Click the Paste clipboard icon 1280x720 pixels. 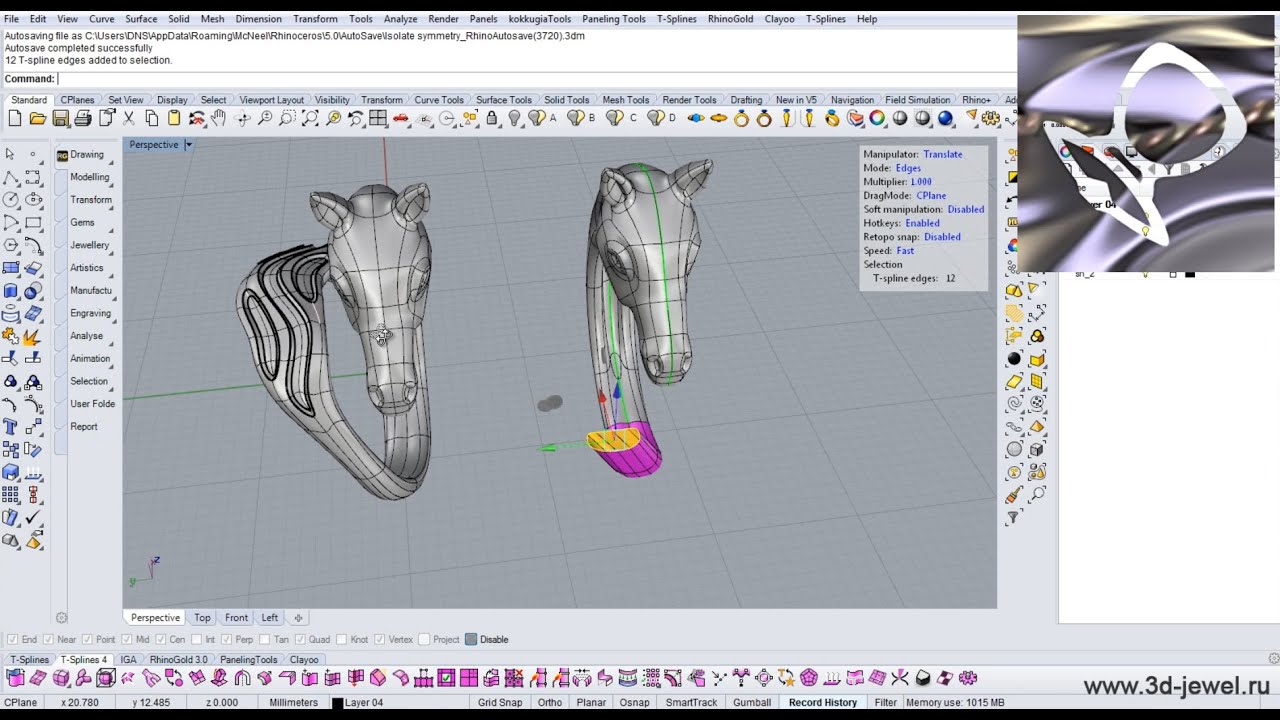(x=174, y=119)
